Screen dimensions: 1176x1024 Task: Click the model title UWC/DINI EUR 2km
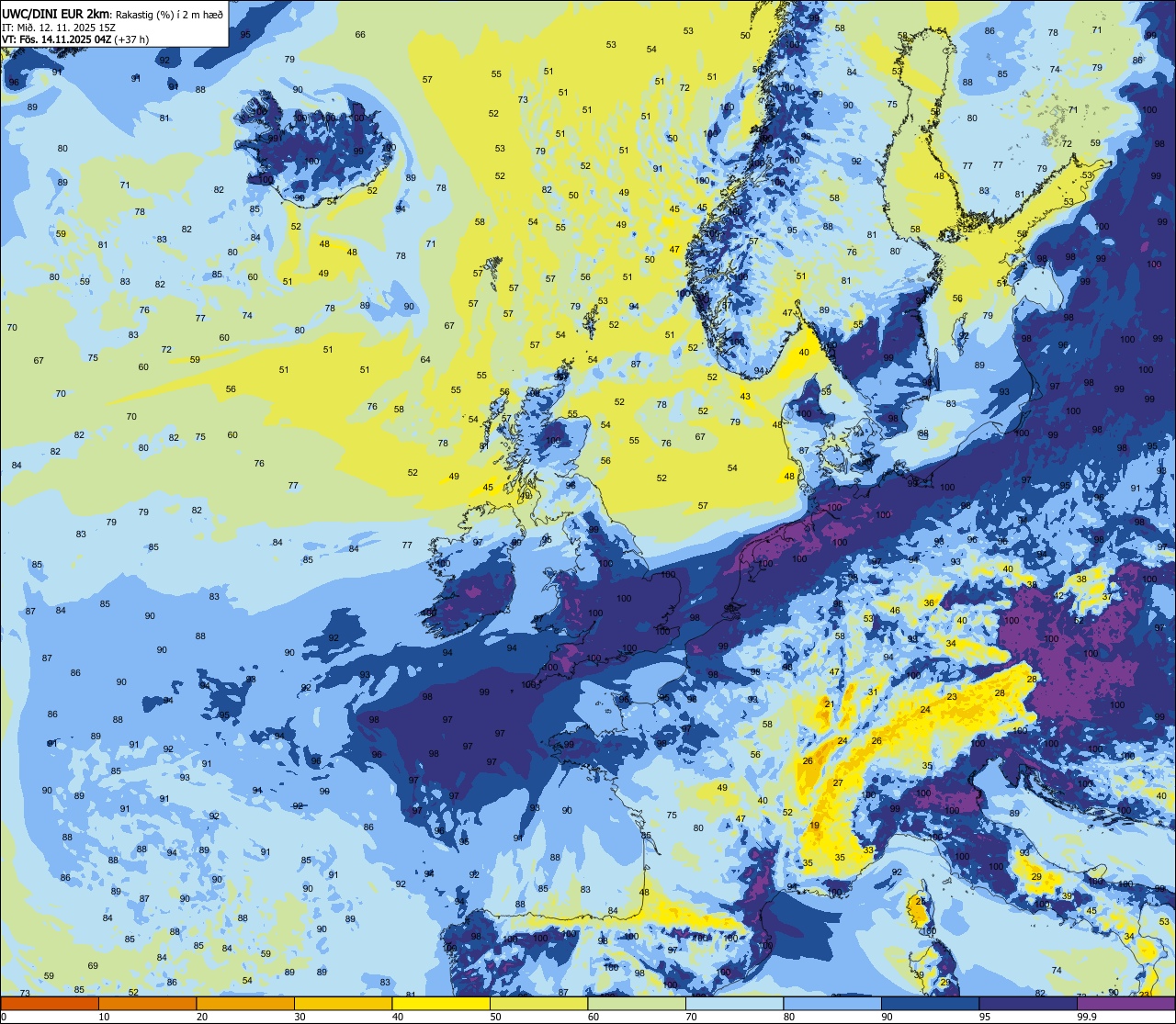56,14
